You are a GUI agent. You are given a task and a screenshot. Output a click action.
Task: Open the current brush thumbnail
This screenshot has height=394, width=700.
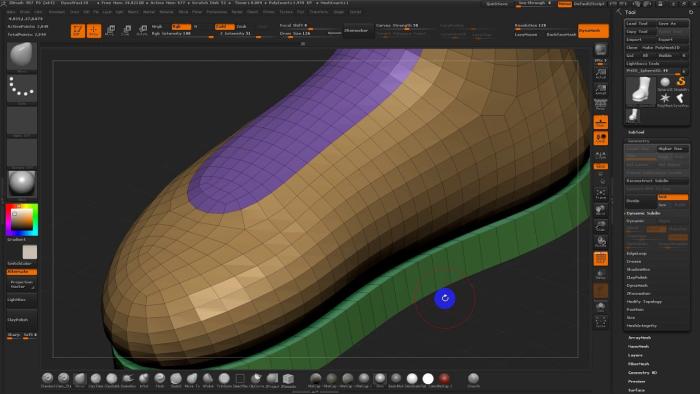point(22,56)
